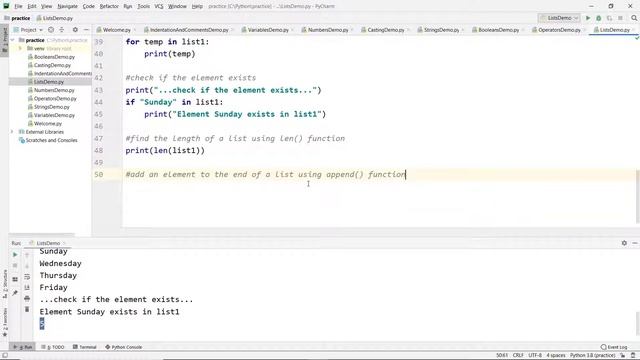
Task: Click the practice breadcrumb in navigation bar
Action: click(17, 18)
